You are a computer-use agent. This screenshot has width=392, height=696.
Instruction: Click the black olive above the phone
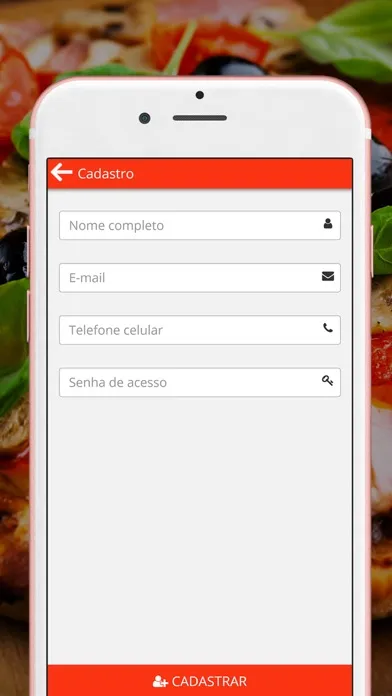(230, 66)
